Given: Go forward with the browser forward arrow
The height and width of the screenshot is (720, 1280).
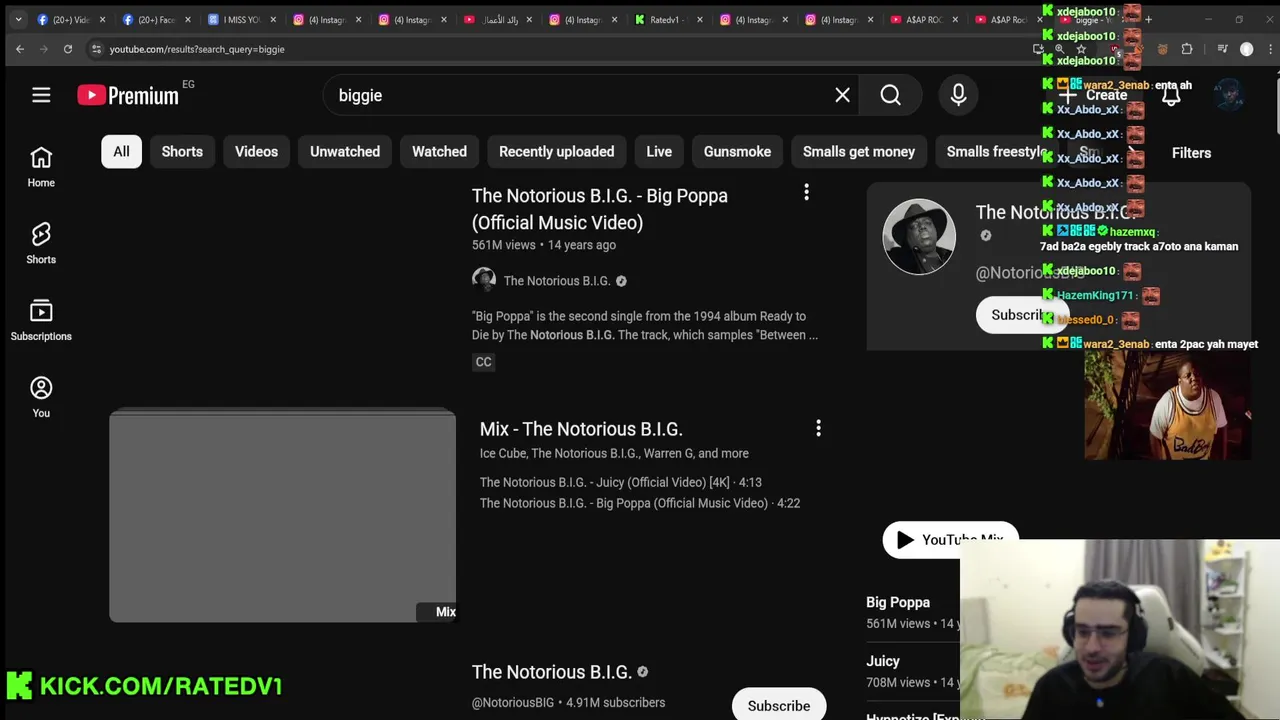Looking at the screenshot, I should pyautogui.click(x=44, y=49).
